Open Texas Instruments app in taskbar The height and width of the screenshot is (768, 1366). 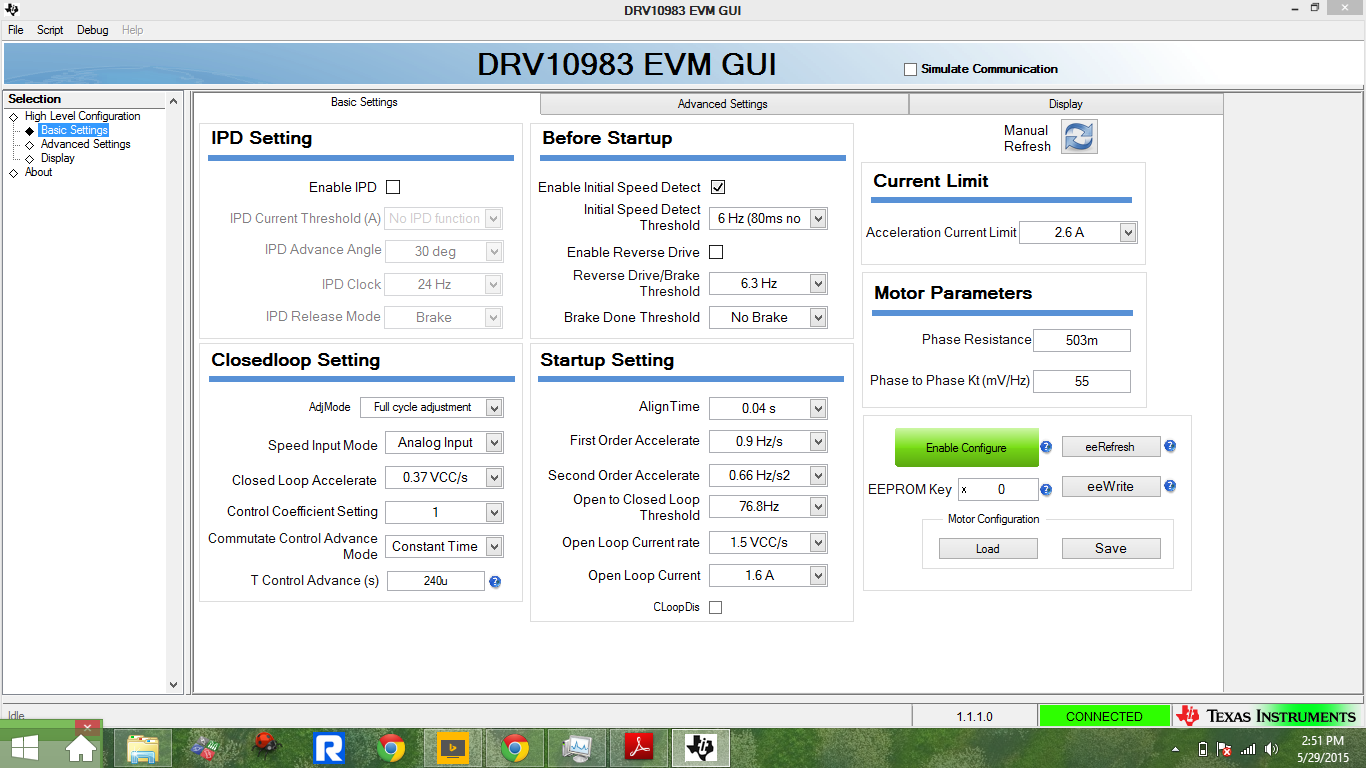coord(701,748)
